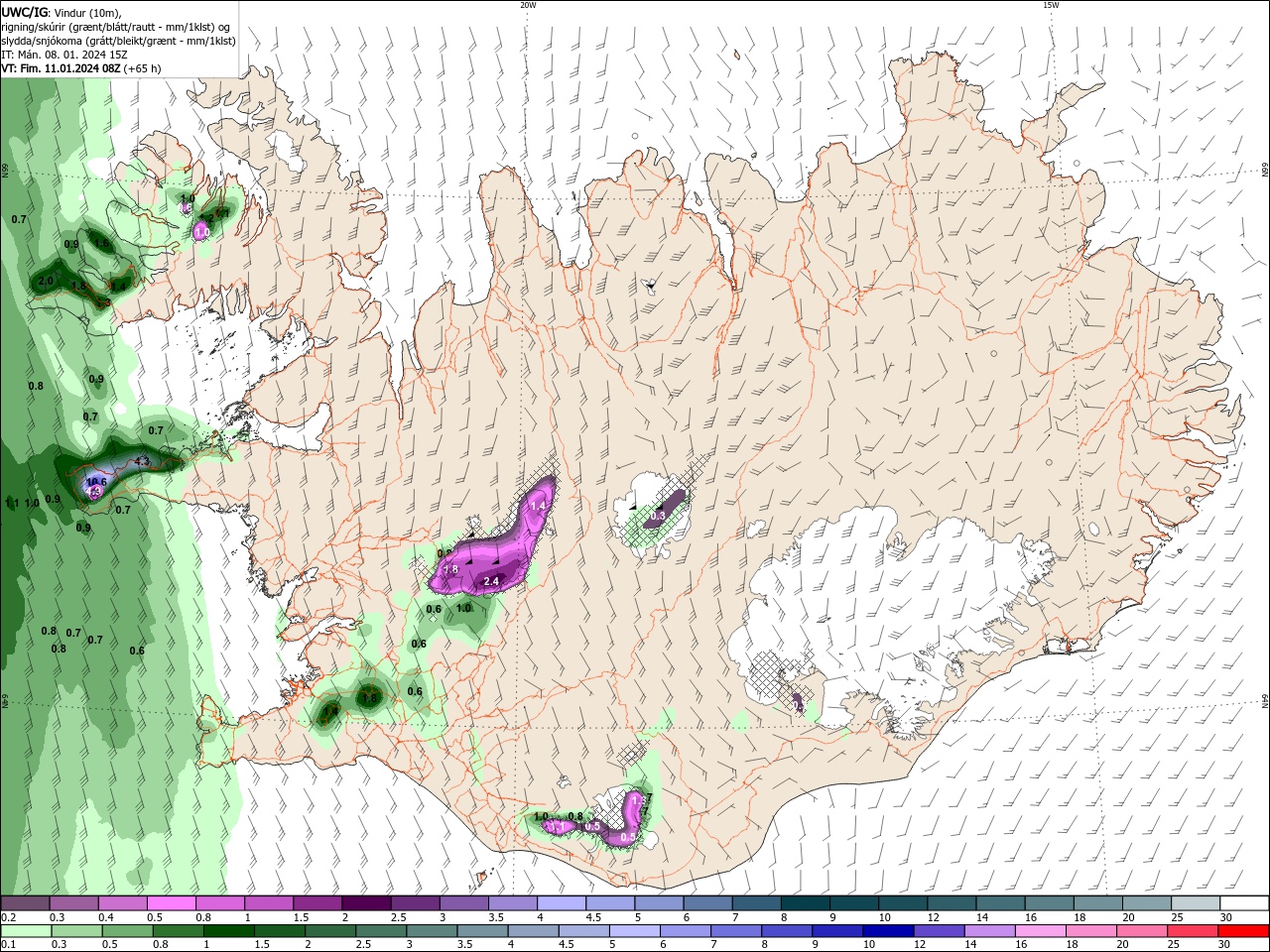Click the bright red swatch ending the bottom legend
Viewport: 1270px width, 952px height.
1244,931
